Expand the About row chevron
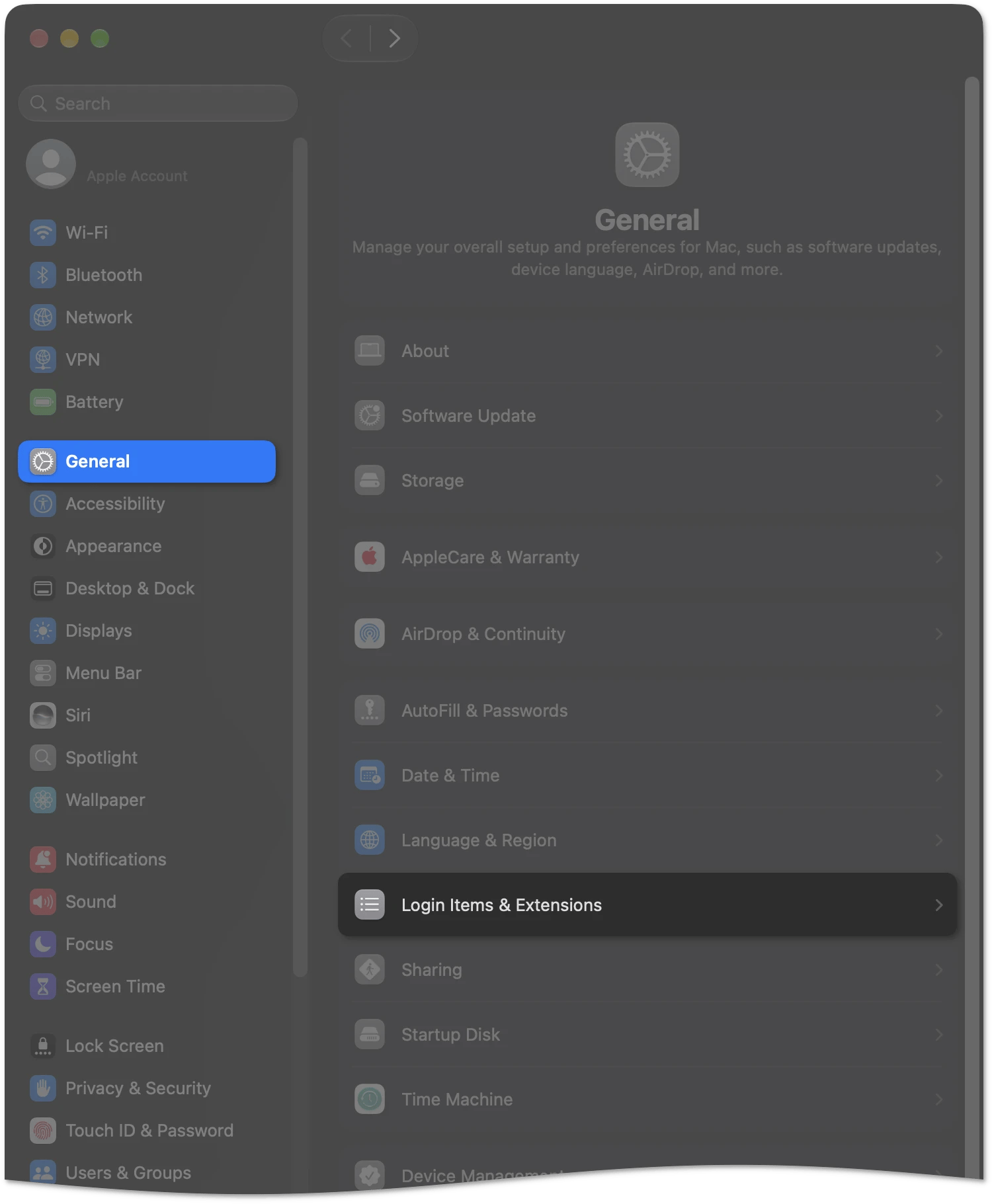 point(938,351)
